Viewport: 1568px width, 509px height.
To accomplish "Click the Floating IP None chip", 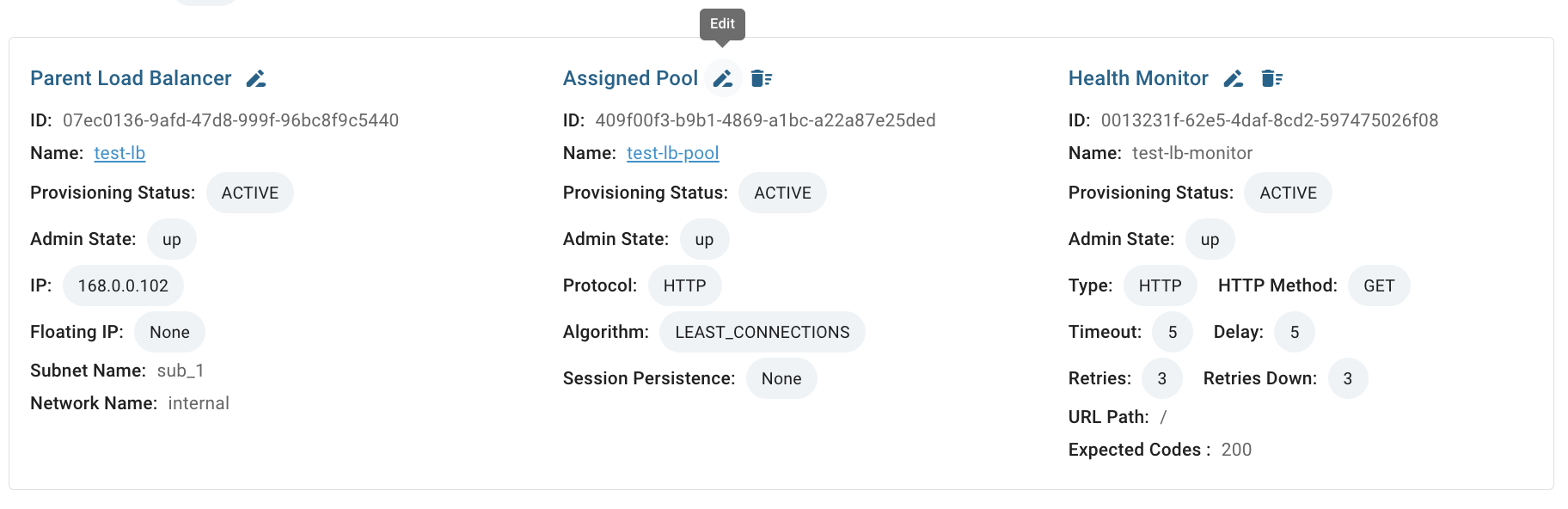I will pyautogui.click(x=169, y=332).
